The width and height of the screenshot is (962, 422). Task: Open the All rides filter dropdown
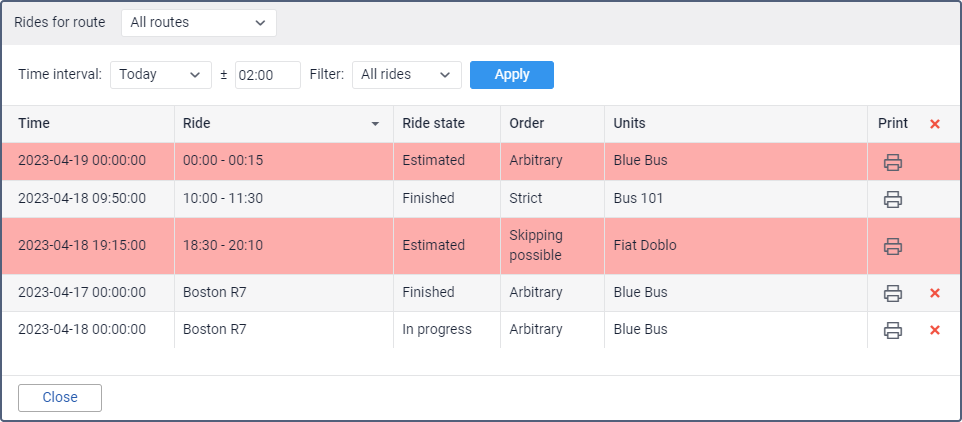[407, 75]
